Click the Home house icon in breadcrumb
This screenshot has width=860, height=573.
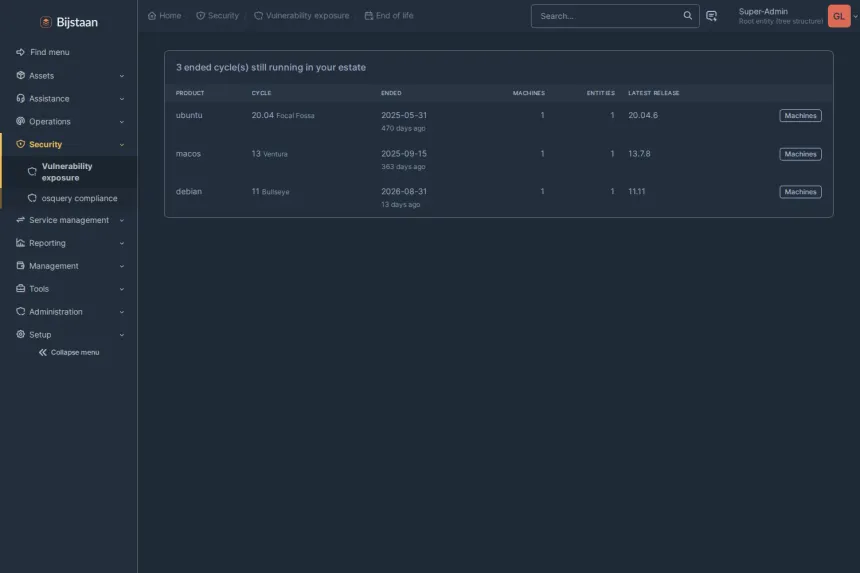[x=152, y=16]
